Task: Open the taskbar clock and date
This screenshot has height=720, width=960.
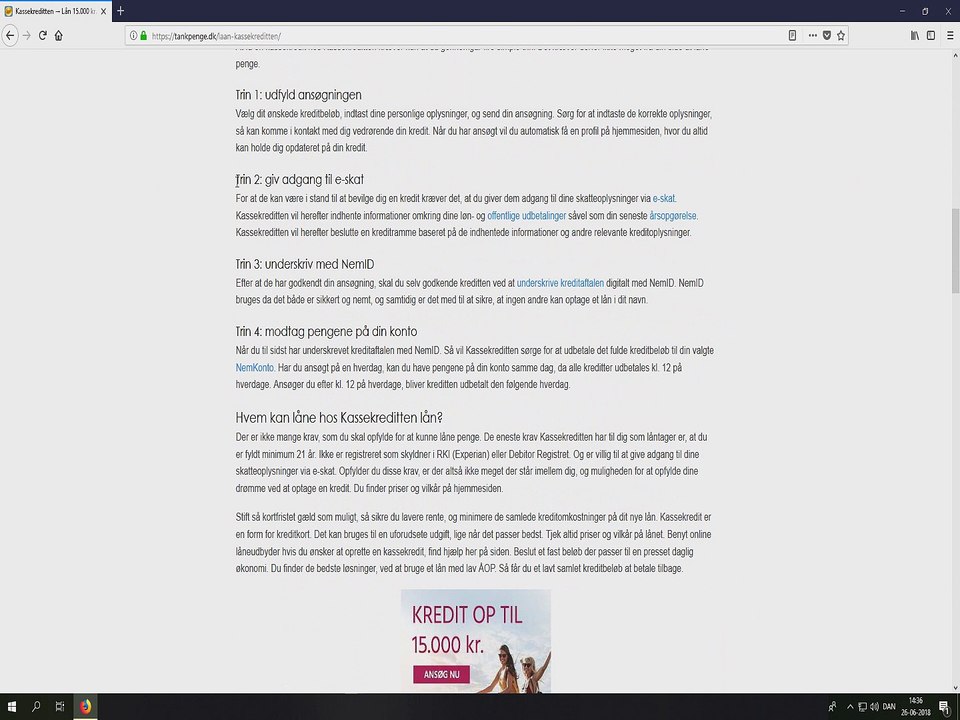Action: pyautogui.click(x=915, y=707)
